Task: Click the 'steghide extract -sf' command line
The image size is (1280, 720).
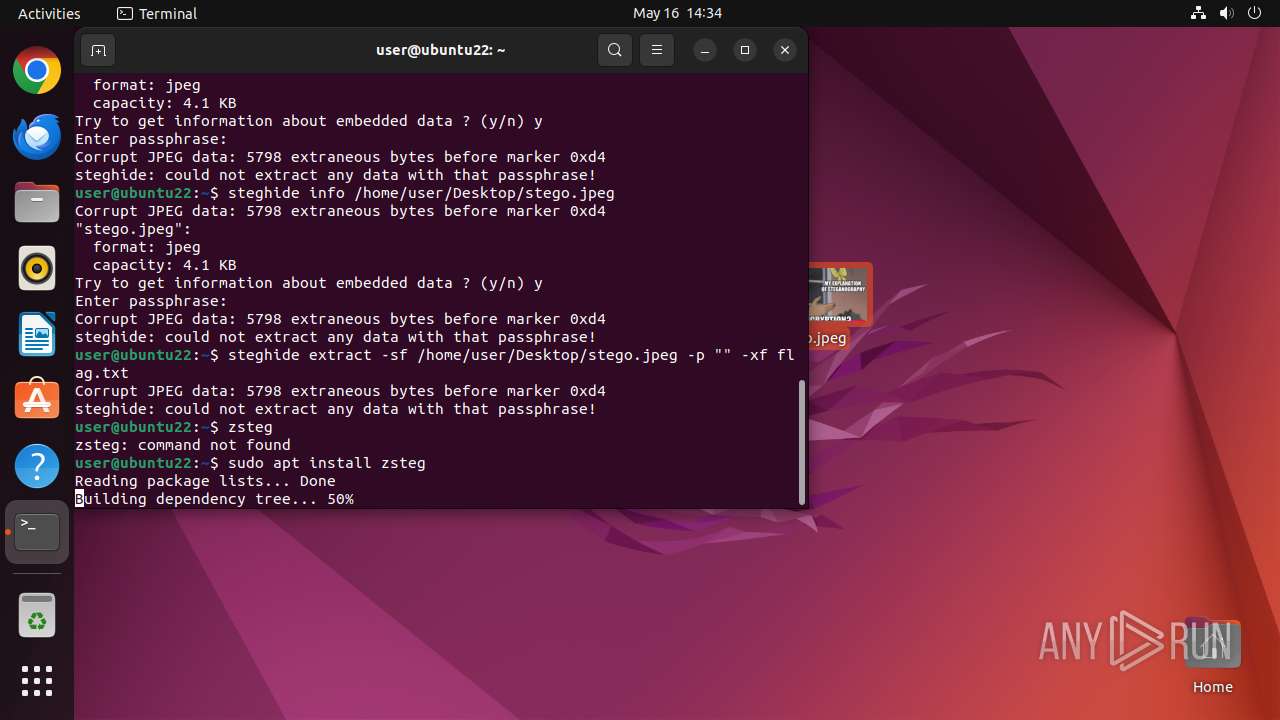Action: (435, 364)
